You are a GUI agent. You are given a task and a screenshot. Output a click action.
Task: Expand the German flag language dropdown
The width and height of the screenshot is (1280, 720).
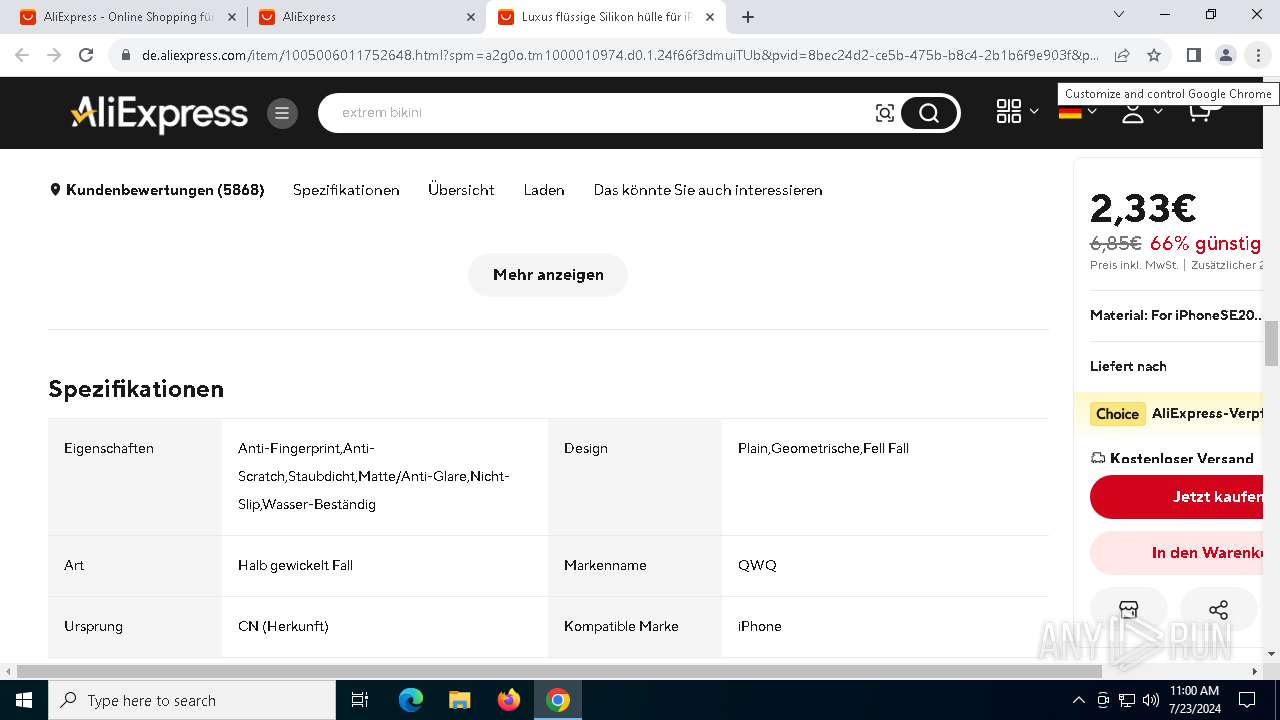(x=1077, y=112)
